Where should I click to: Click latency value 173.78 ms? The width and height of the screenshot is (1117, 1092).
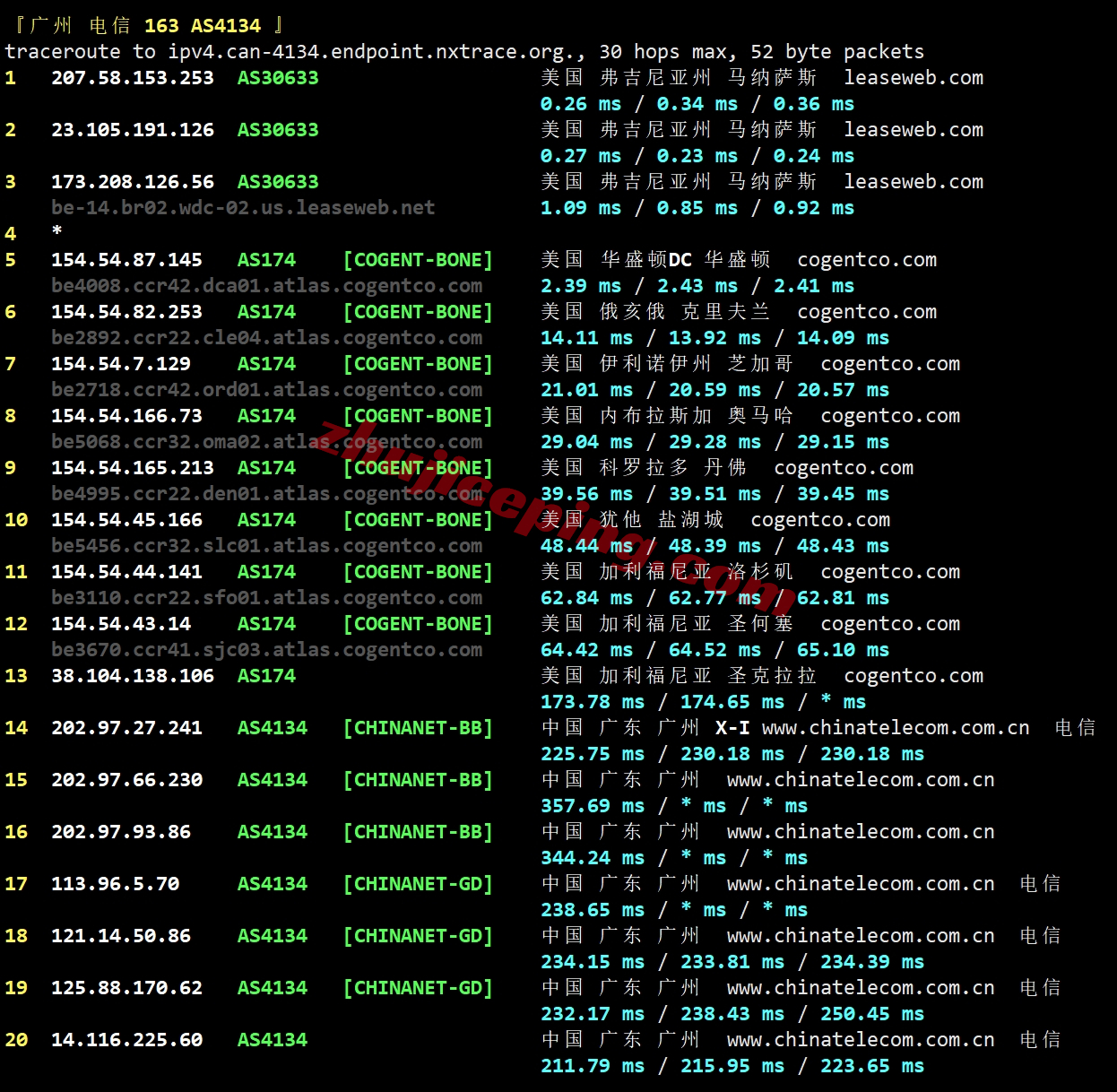pyautogui.click(x=593, y=702)
